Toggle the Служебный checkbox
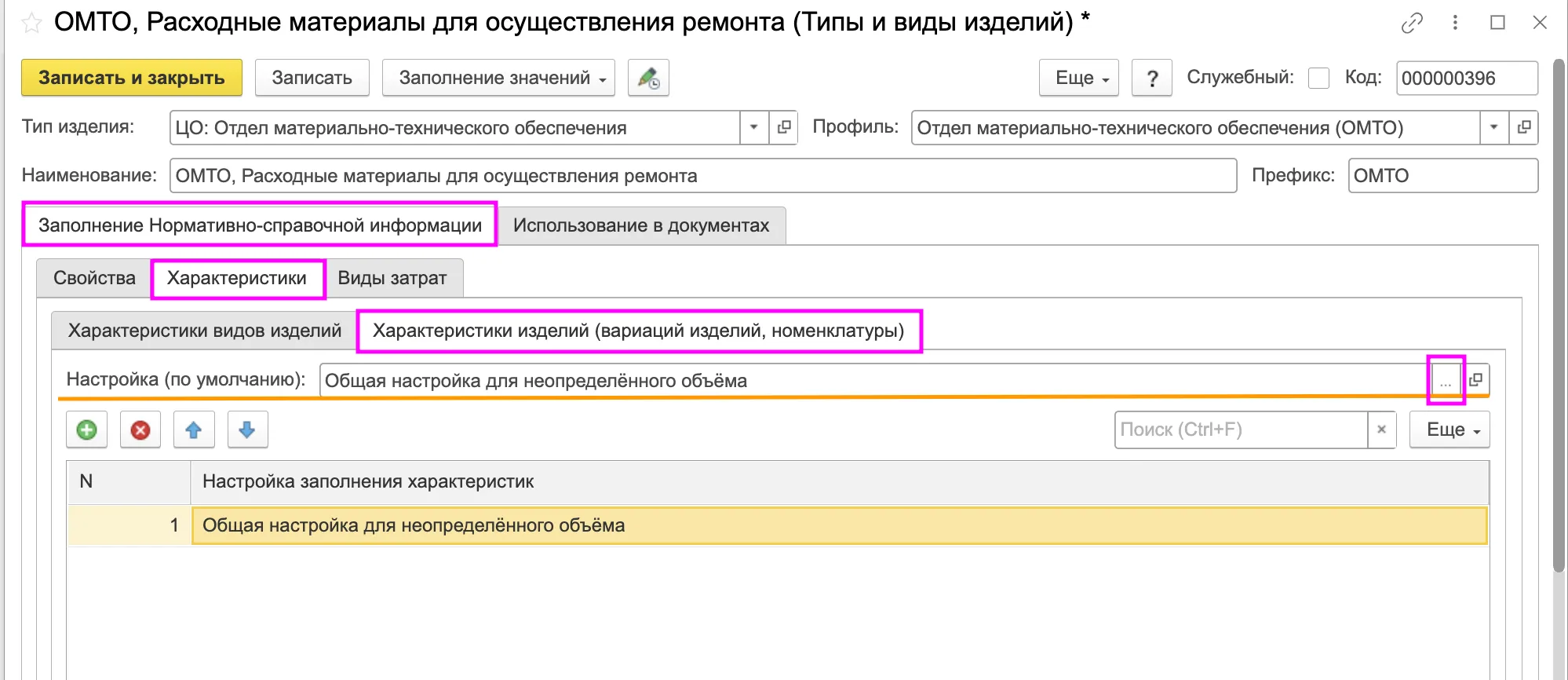 click(1318, 78)
